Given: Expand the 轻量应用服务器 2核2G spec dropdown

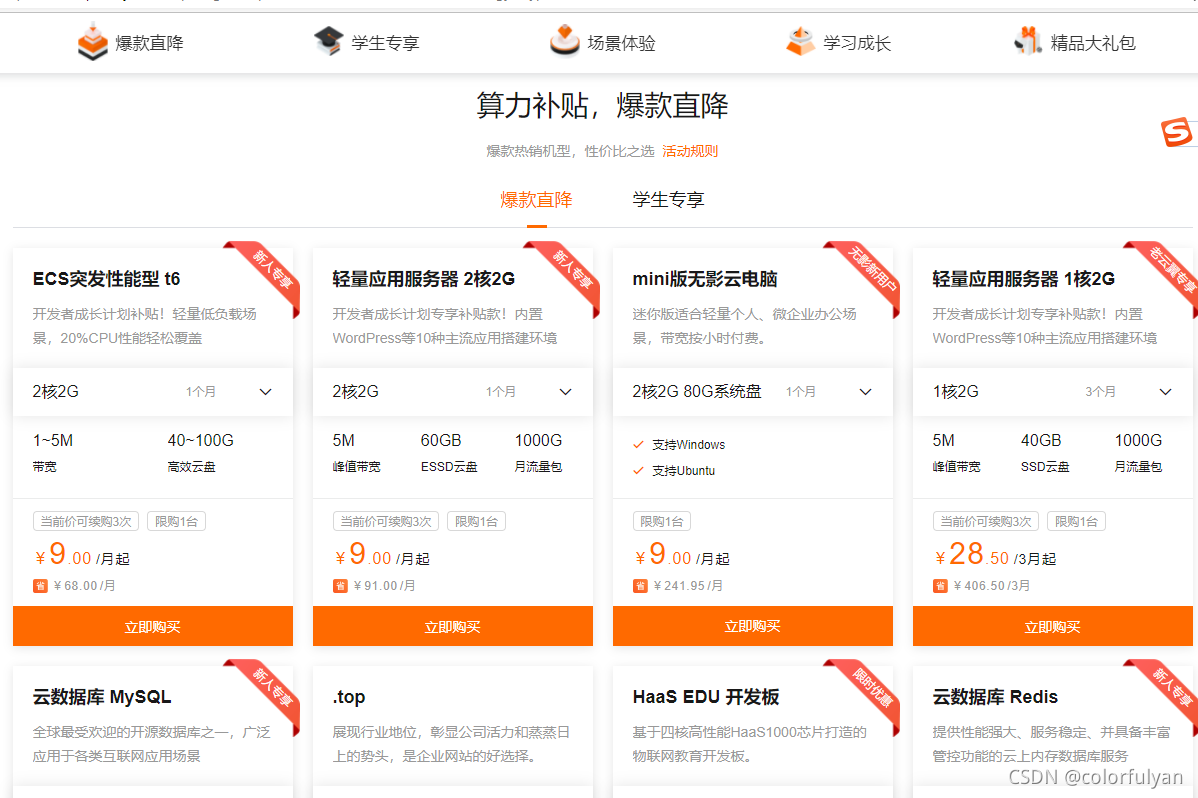Looking at the screenshot, I should (453, 391).
